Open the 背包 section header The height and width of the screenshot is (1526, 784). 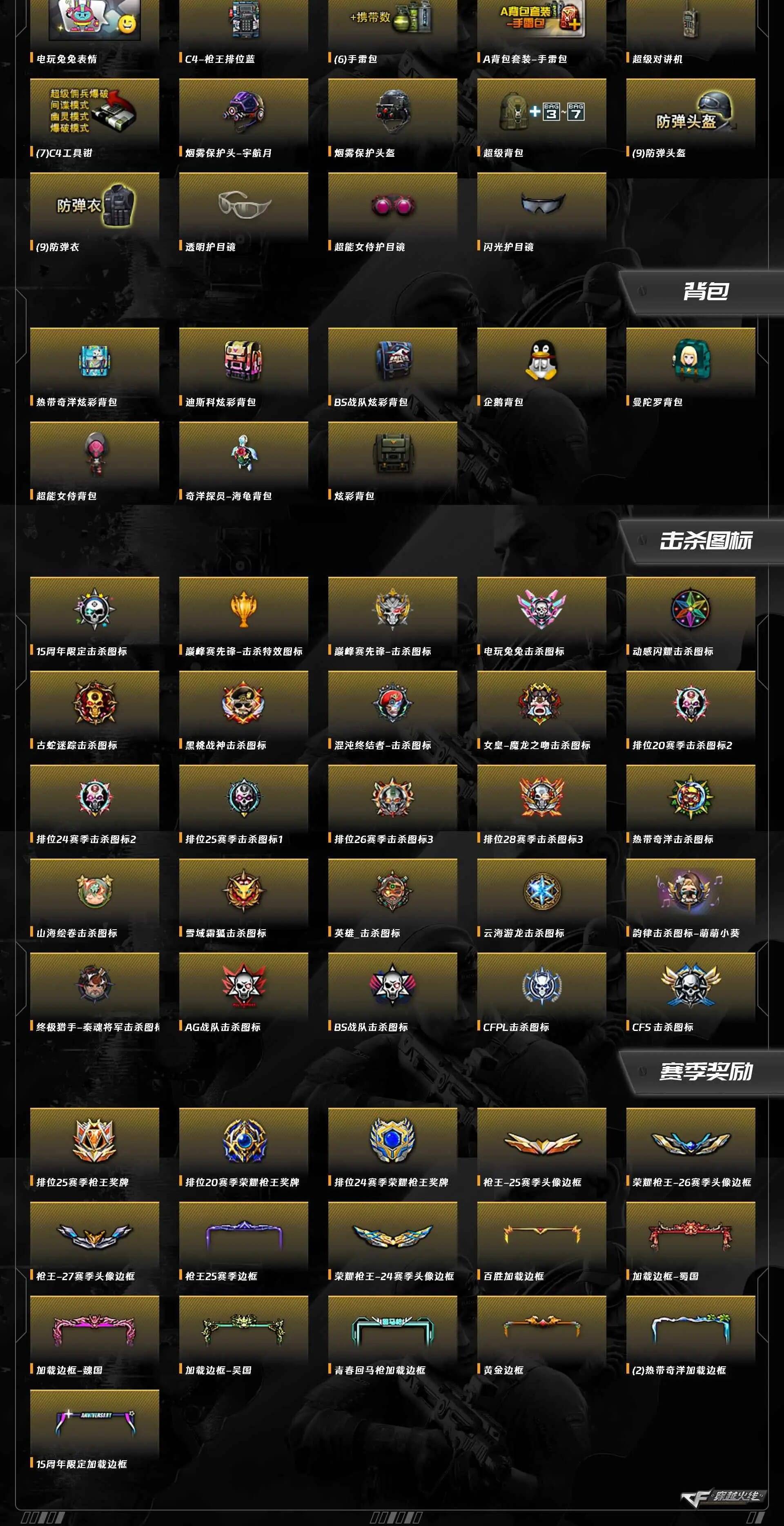pyautogui.click(x=705, y=292)
